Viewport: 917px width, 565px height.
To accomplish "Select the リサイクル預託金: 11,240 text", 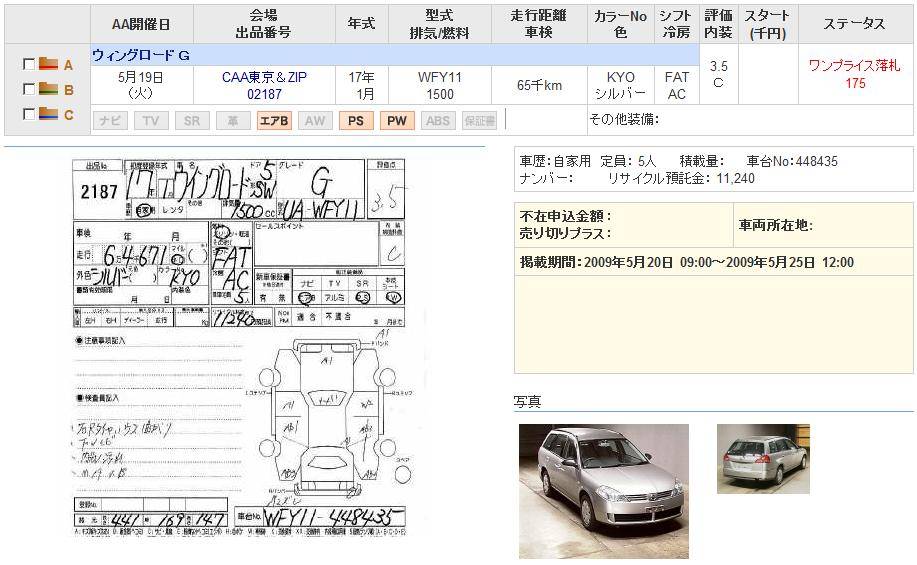I will [681, 178].
